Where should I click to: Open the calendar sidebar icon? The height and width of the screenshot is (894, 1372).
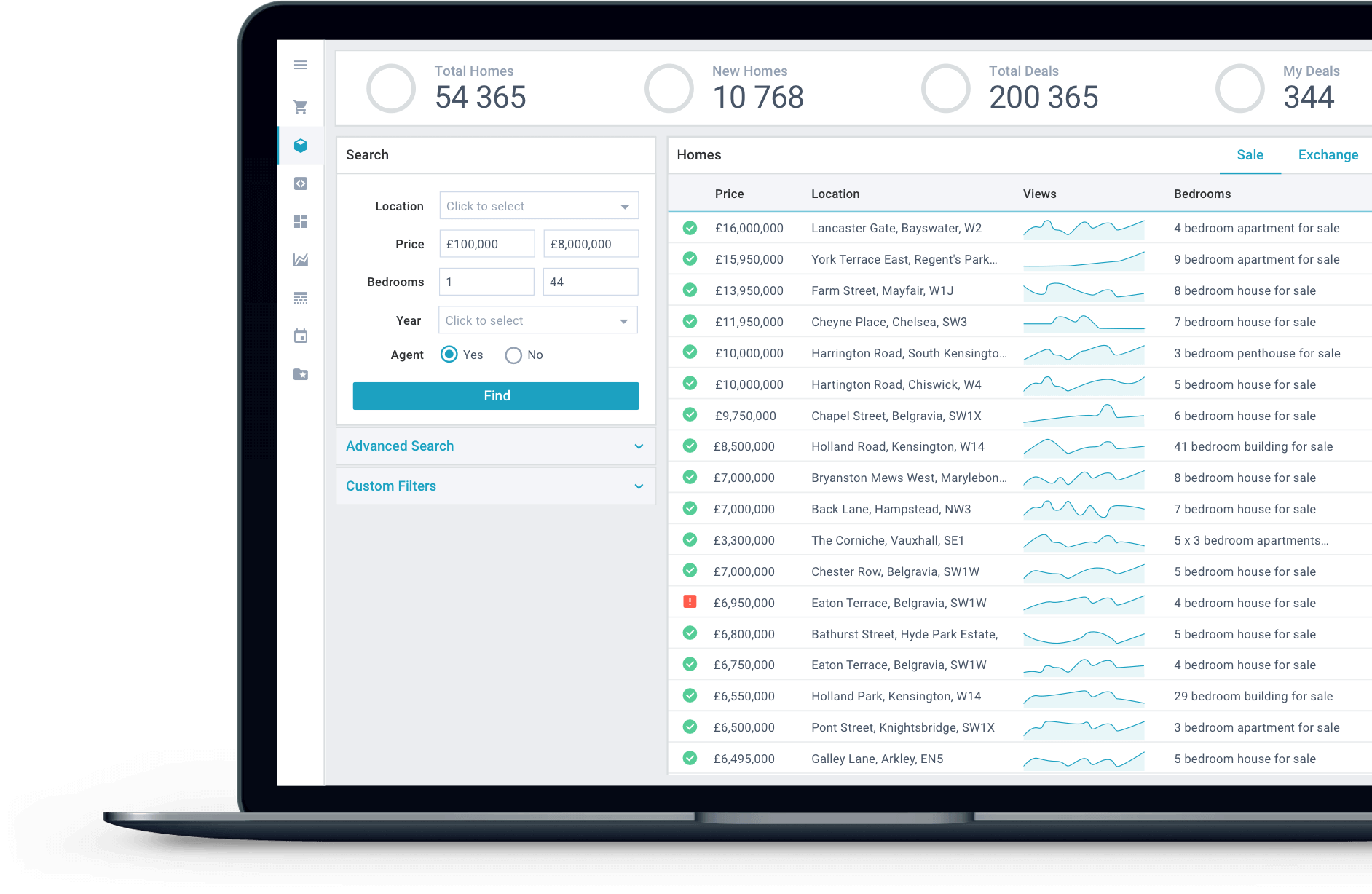[x=300, y=336]
